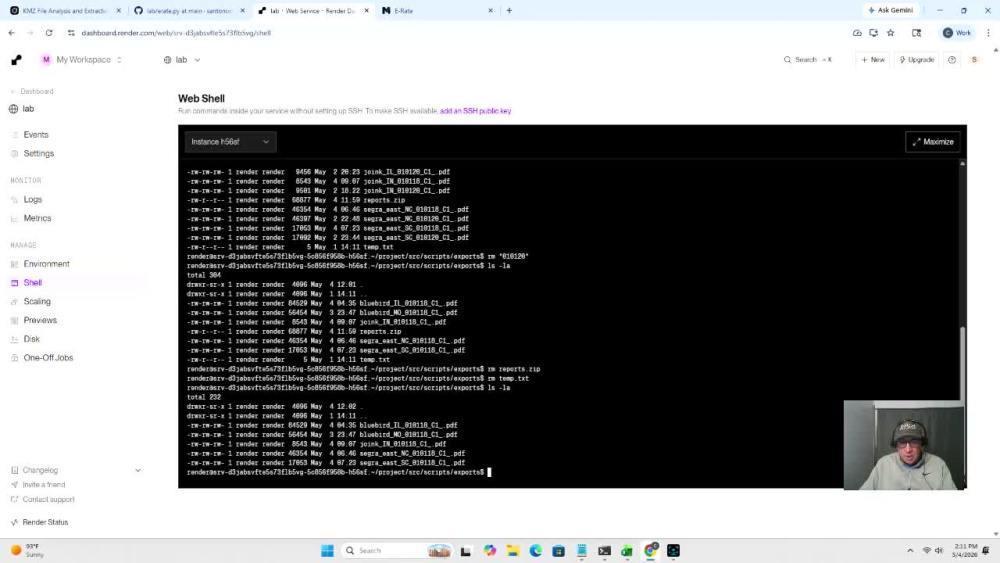
Task: Open the My Workspace switcher
Action: pyautogui.click(x=82, y=60)
